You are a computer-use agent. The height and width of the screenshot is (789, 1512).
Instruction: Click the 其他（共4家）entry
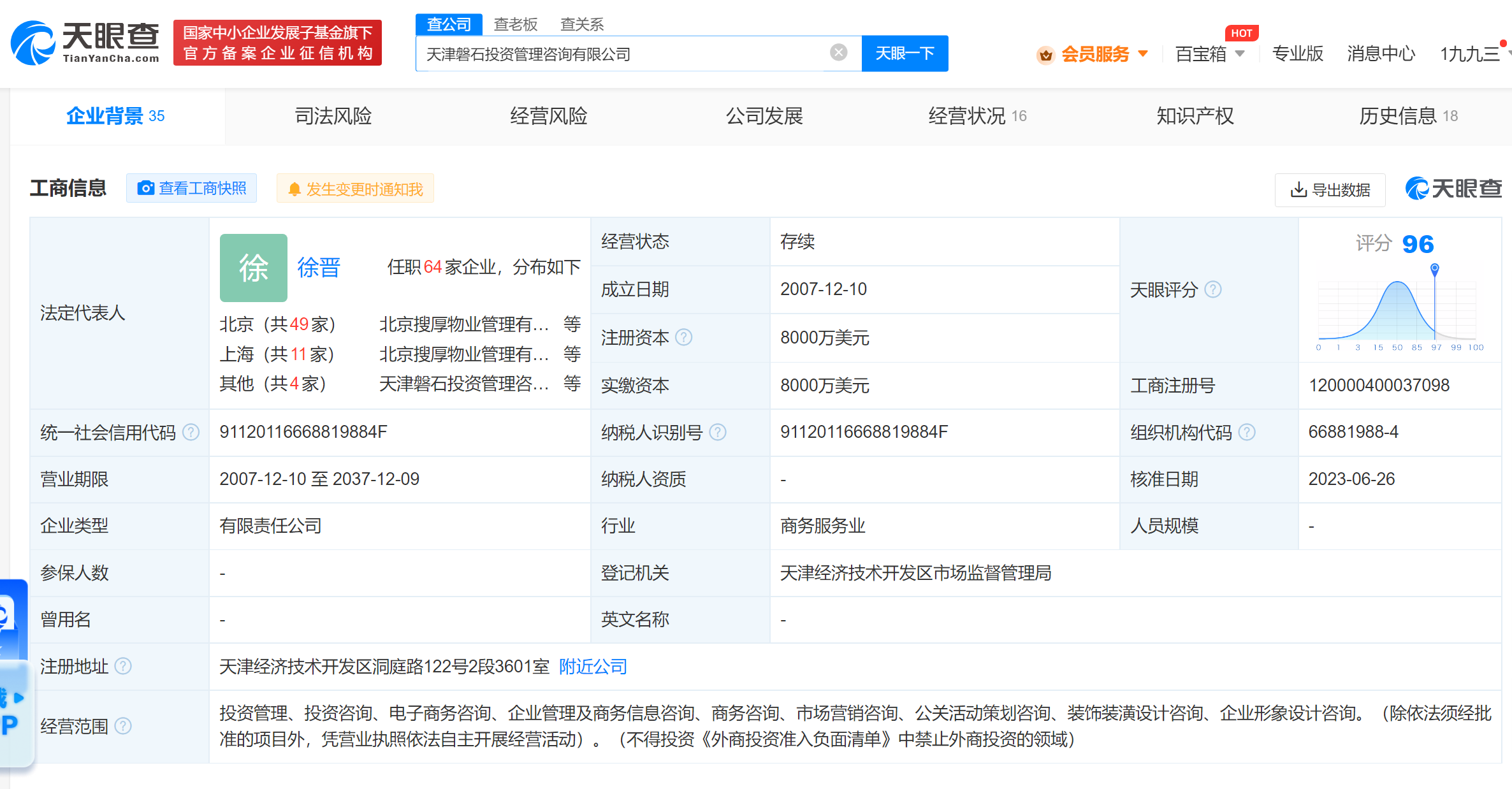(273, 384)
